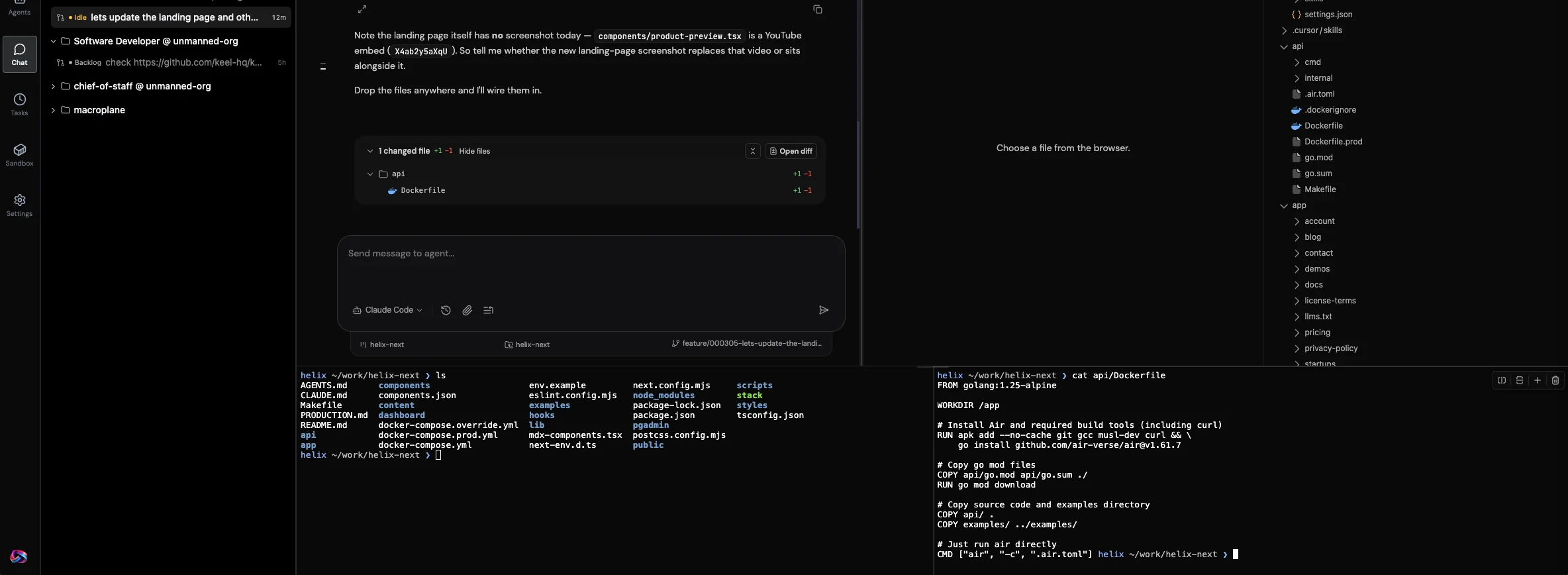Collapse the 1 changed file section chevron
The image size is (1568, 575).
click(370, 151)
